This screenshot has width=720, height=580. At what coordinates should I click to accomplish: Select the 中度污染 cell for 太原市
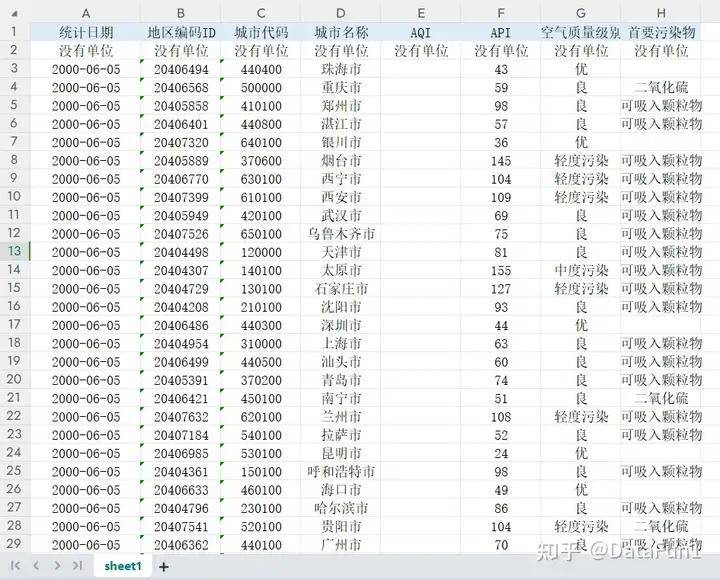[x=580, y=270]
